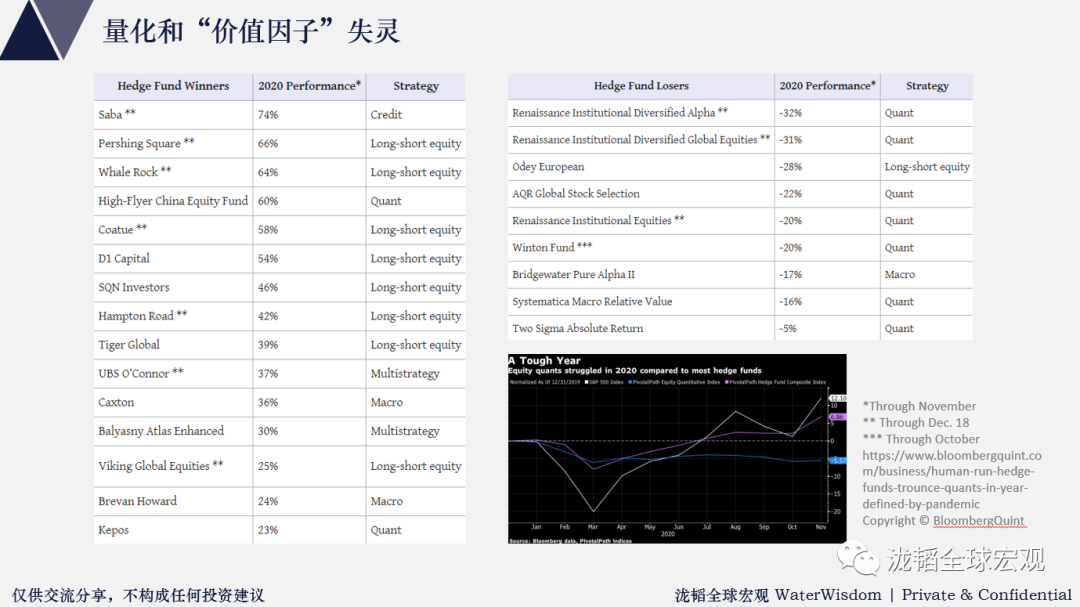Viewport: 1080px width, 607px height.
Task: Click the 'Copyright © BloombergQuint' line
Action: 944,521
